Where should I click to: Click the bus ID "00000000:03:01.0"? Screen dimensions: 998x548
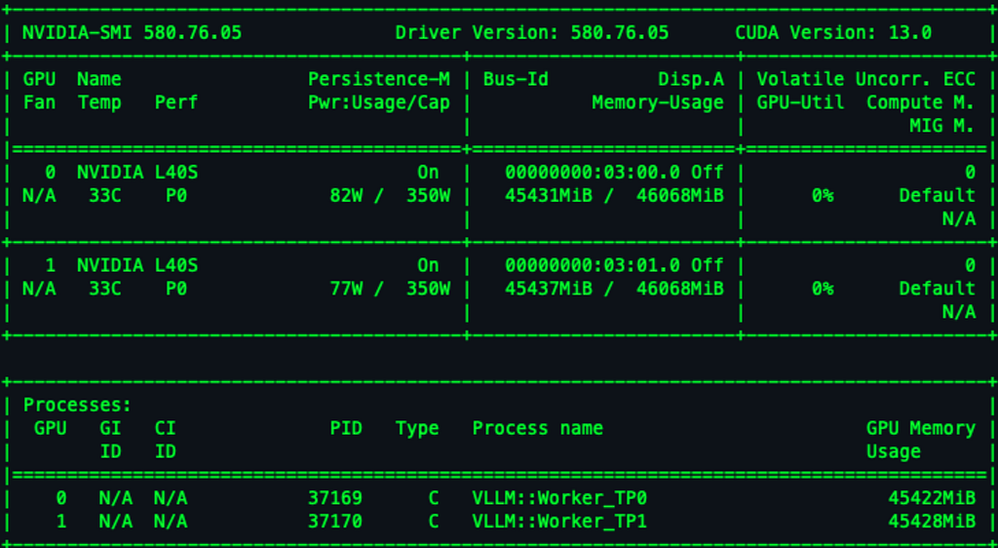point(593,265)
